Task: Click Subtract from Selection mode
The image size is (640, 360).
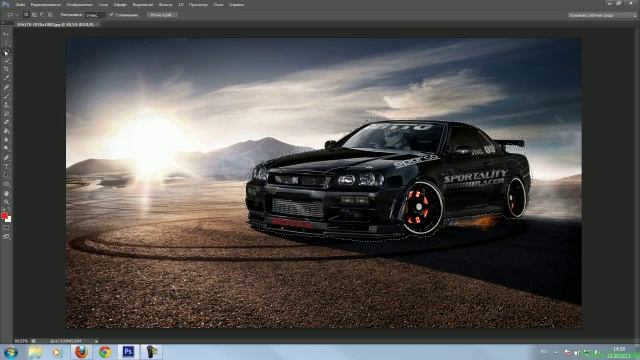Action: [x=42, y=15]
